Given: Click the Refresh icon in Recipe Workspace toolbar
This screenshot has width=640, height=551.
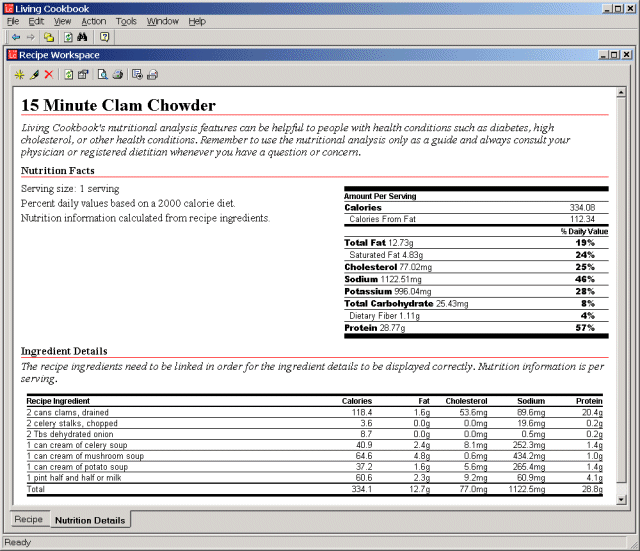Looking at the screenshot, I should coord(69,75).
